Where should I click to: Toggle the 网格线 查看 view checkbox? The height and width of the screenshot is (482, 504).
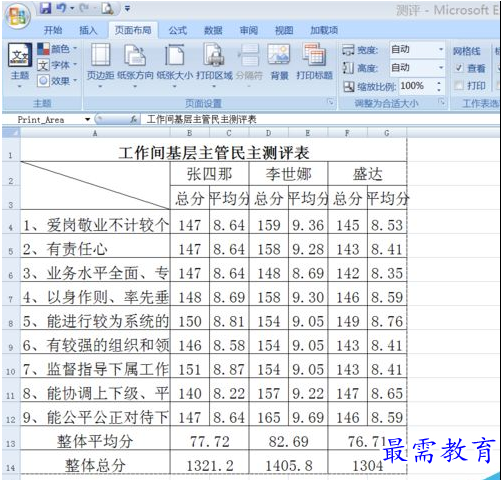tap(459, 68)
